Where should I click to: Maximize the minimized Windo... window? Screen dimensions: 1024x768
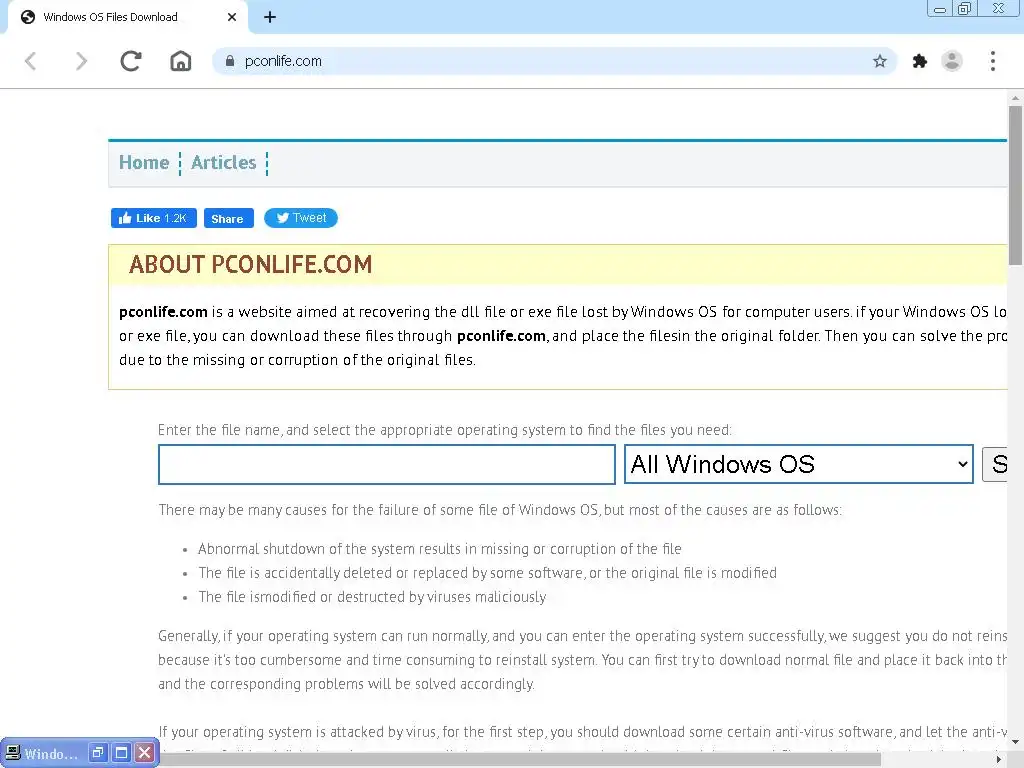click(x=121, y=753)
